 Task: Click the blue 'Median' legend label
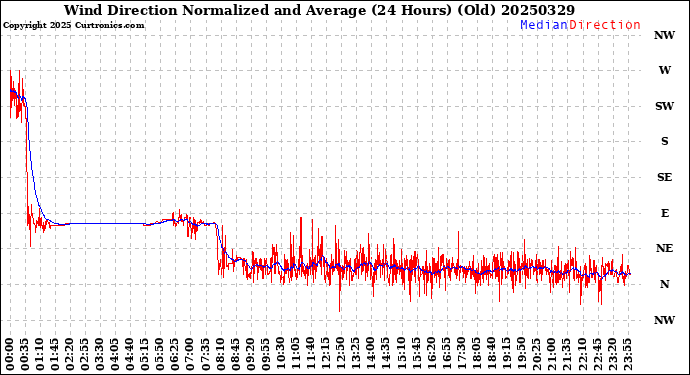544,25
